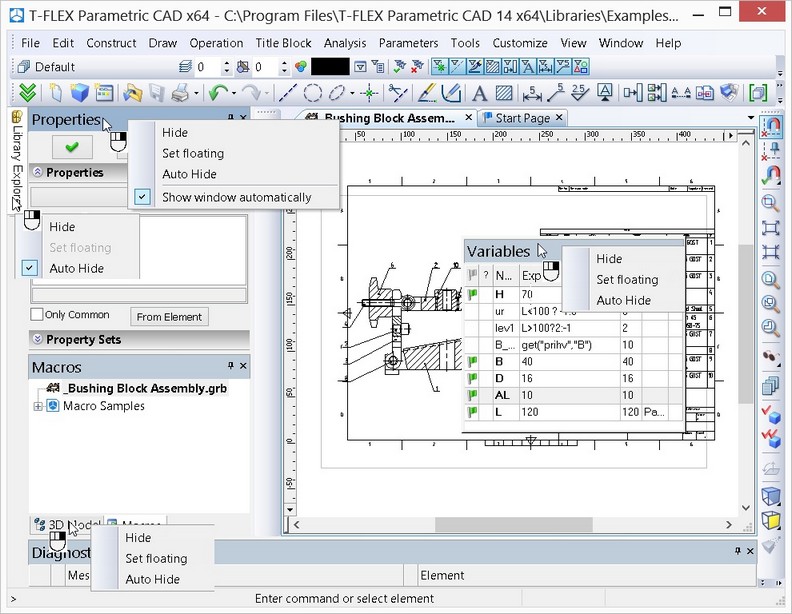The height and width of the screenshot is (614, 792).
Task: Pin the Diagnostics panel
Action: click(738, 551)
